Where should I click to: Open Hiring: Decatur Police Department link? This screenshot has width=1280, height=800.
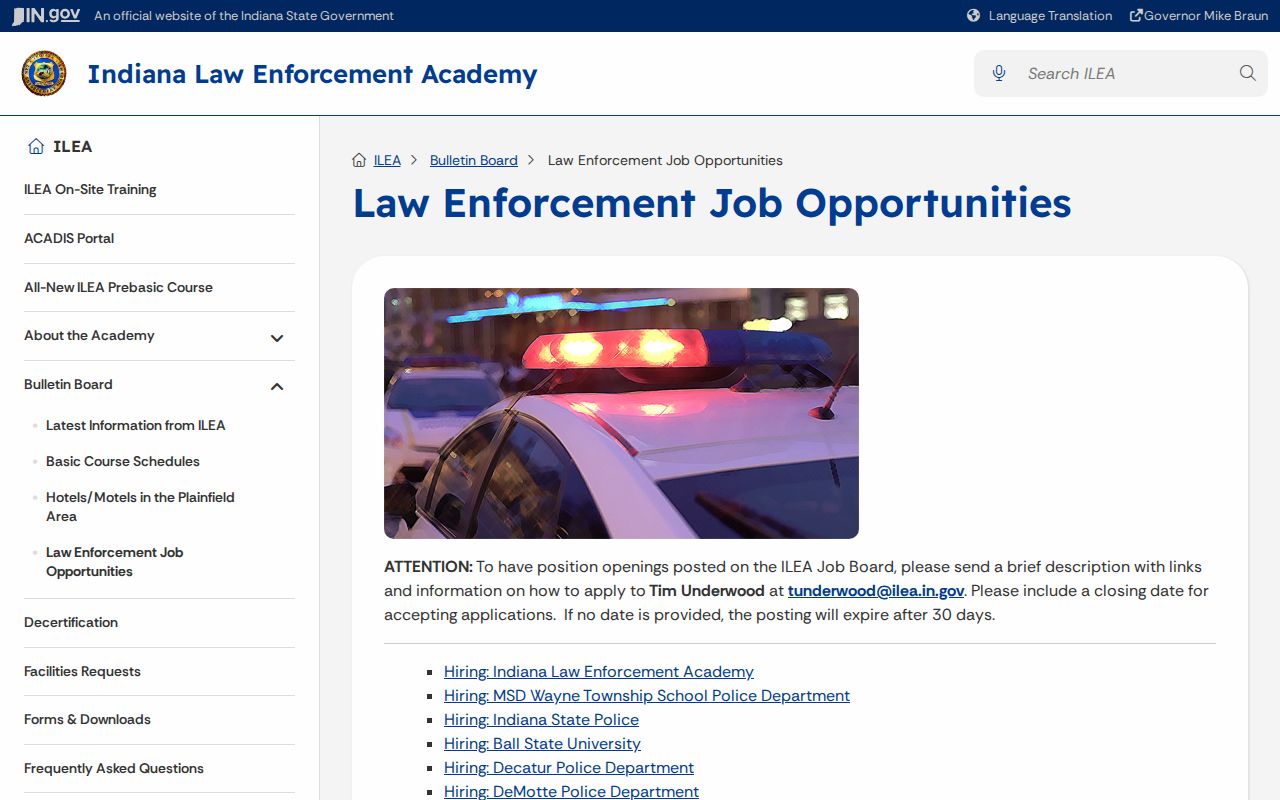(569, 768)
